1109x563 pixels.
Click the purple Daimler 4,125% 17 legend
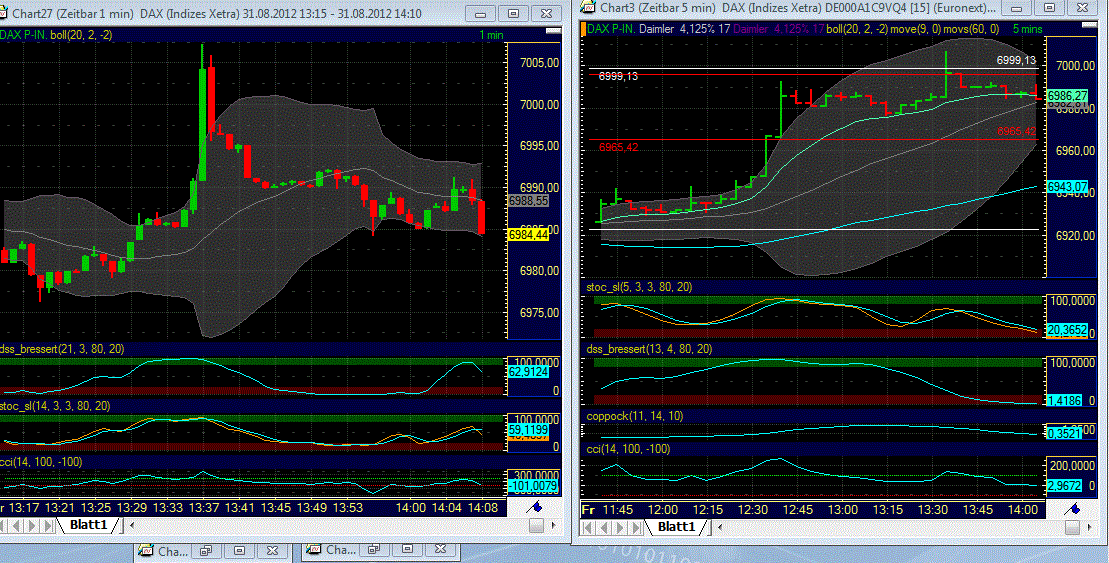(x=779, y=29)
